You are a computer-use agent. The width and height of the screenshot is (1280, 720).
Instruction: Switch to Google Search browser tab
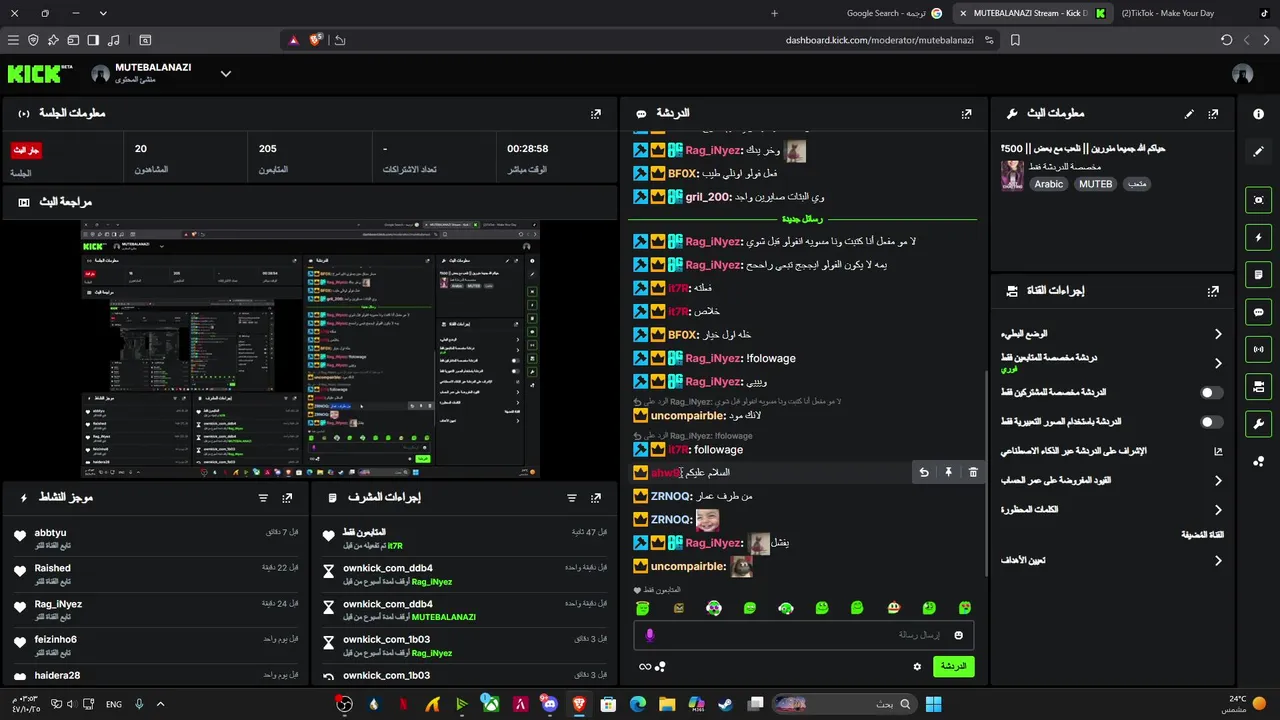894,14
